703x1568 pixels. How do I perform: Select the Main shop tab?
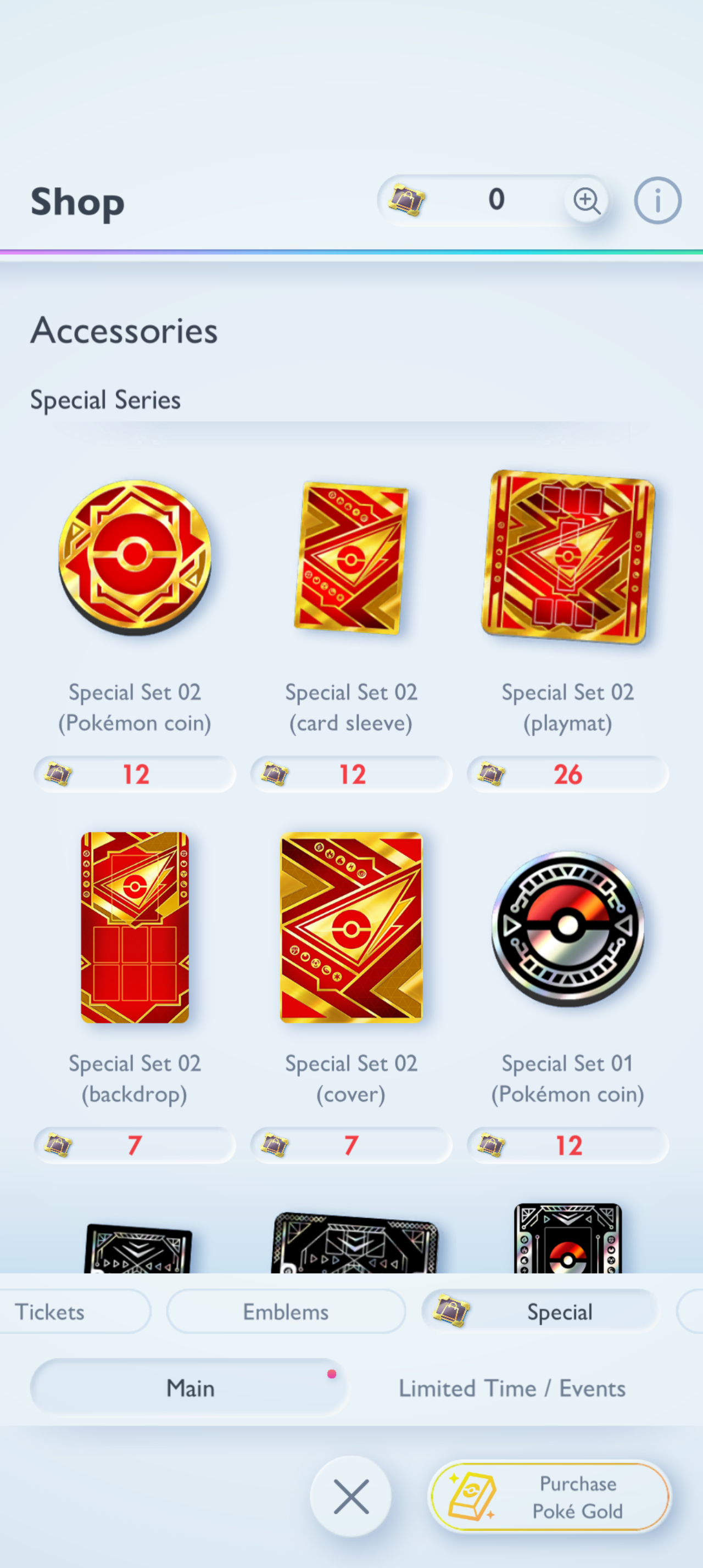[x=189, y=1388]
